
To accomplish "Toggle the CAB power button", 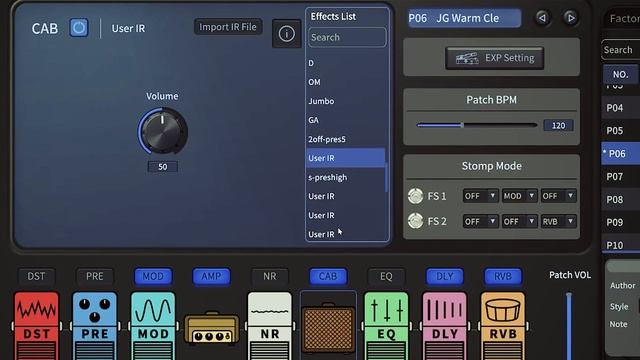I will coord(79,28).
